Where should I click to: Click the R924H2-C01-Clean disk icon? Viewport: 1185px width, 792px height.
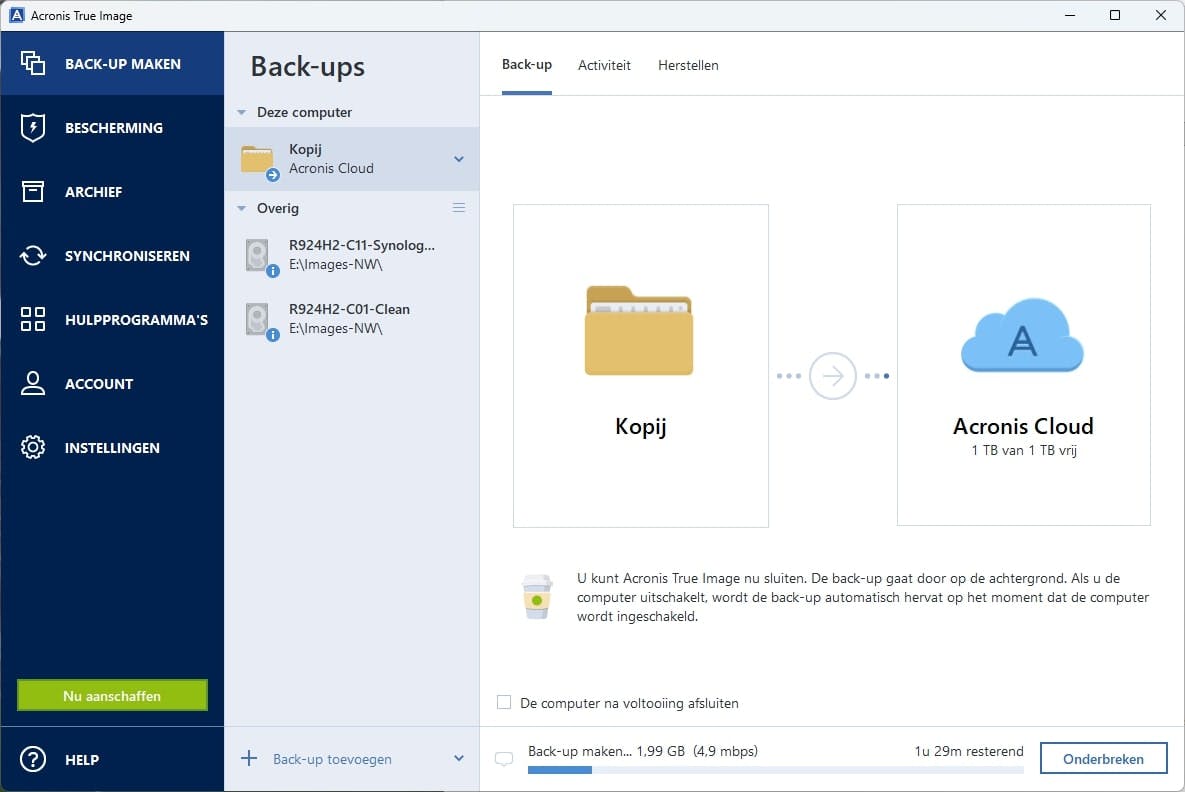[258, 319]
